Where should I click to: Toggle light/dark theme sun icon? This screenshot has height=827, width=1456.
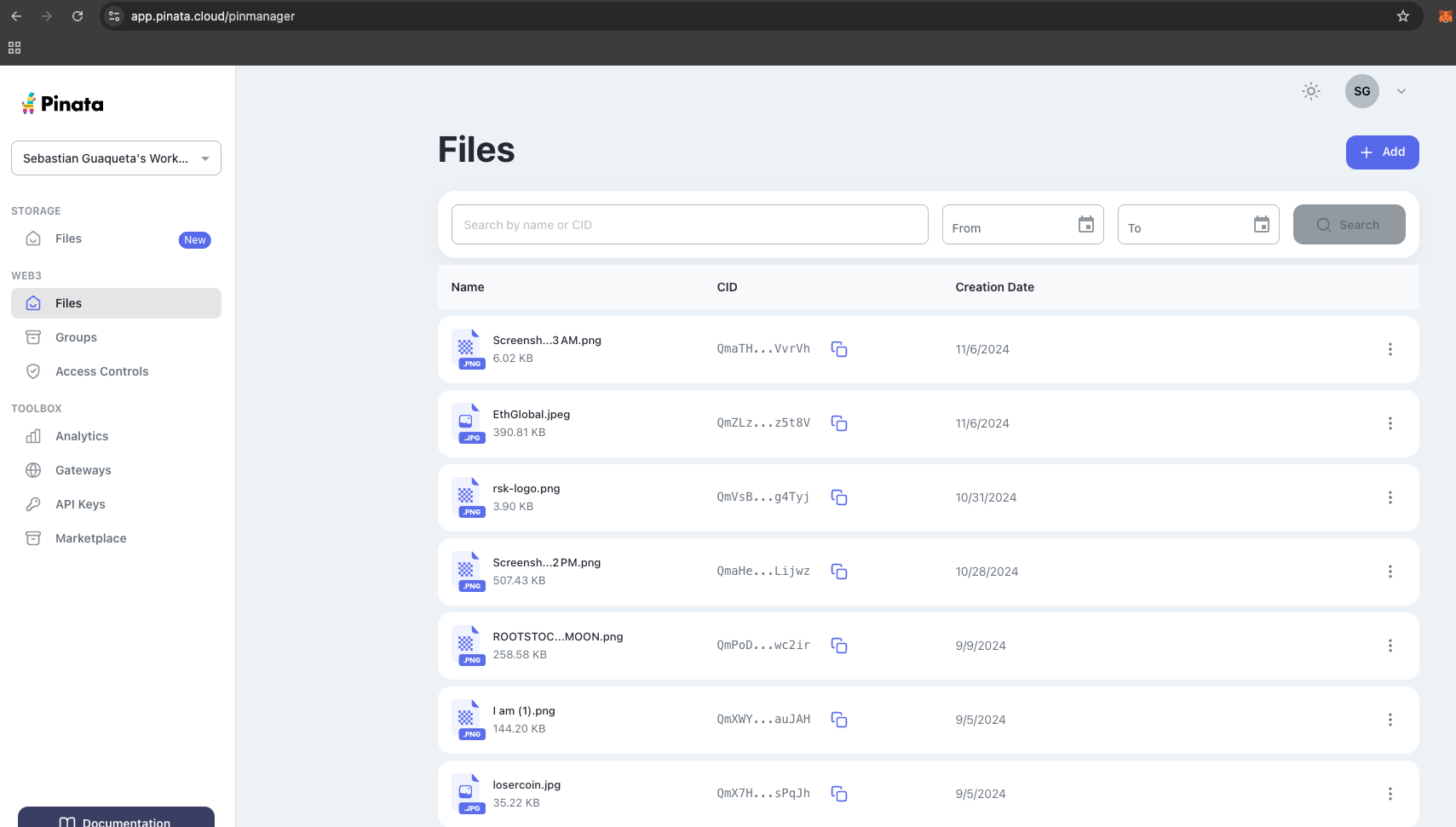click(1310, 91)
